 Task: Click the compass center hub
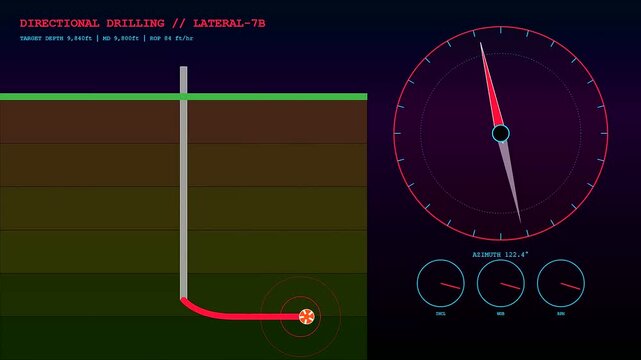(501, 133)
